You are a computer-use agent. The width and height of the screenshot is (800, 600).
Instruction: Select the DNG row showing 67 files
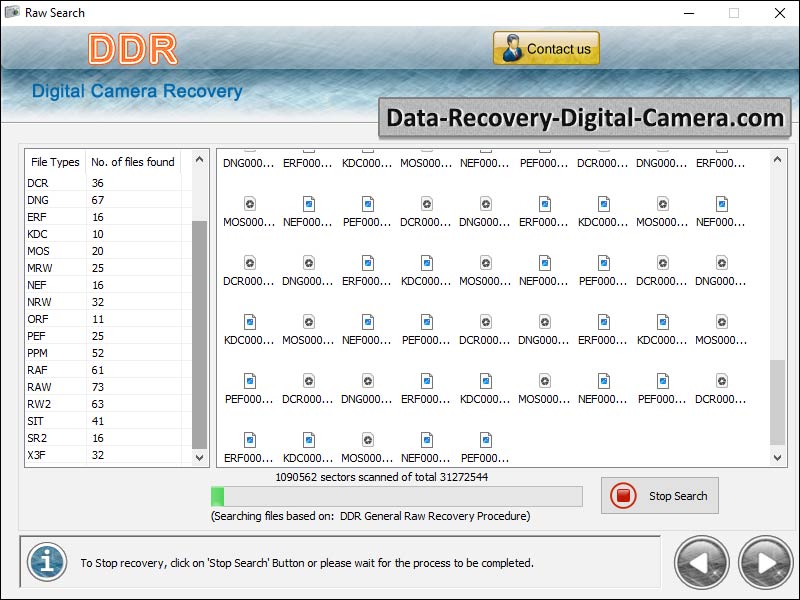[38, 200]
